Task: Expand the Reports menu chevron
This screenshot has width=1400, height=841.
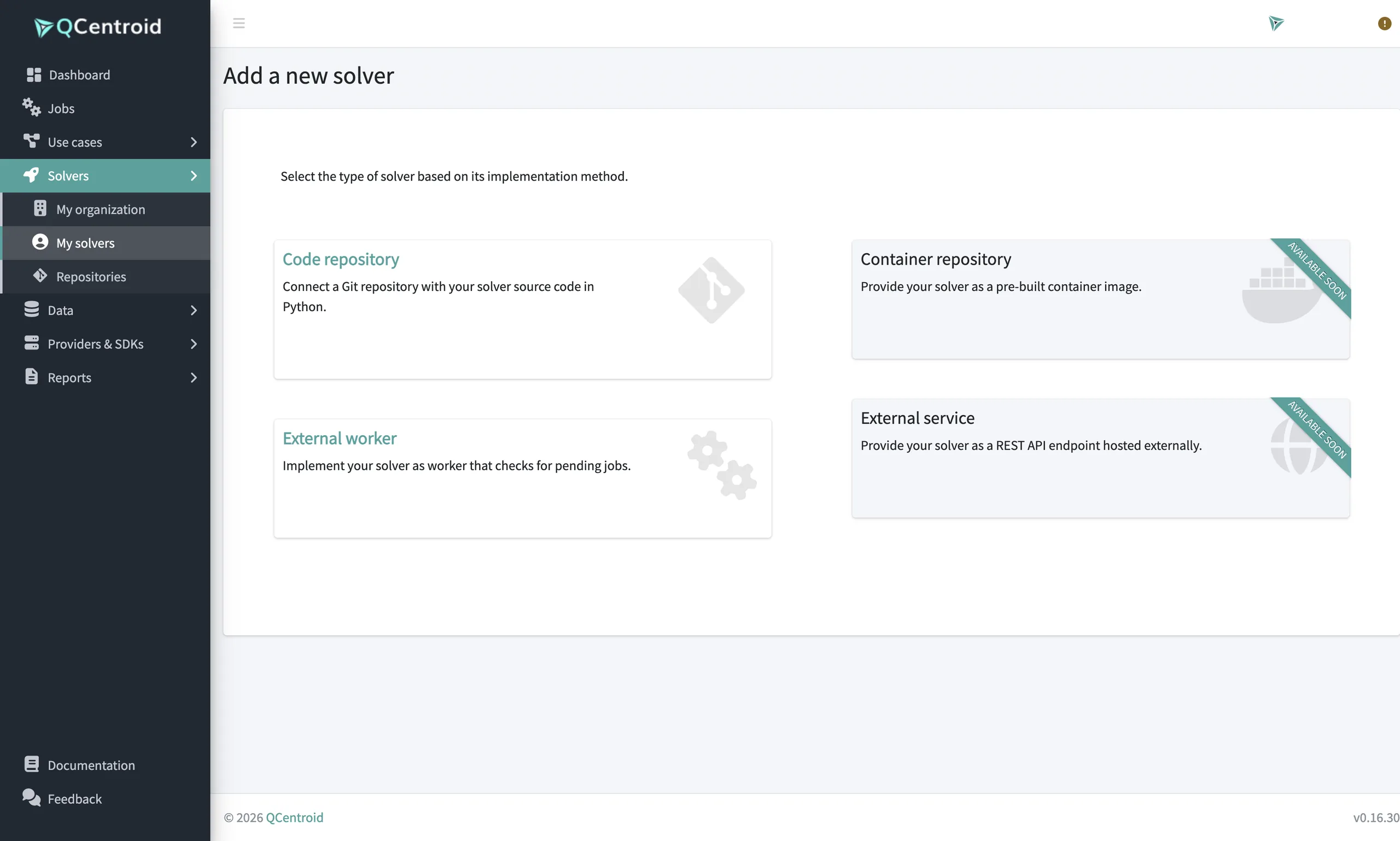Action: (194, 378)
